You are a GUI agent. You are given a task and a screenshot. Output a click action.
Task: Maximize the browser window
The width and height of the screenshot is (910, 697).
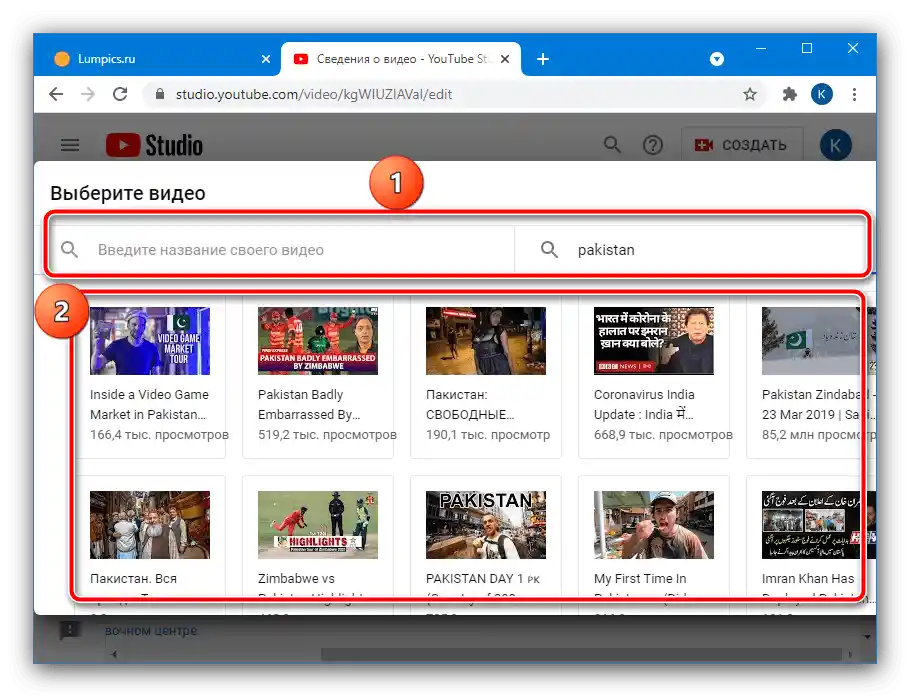pyautogui.click(x=807, y=48)
